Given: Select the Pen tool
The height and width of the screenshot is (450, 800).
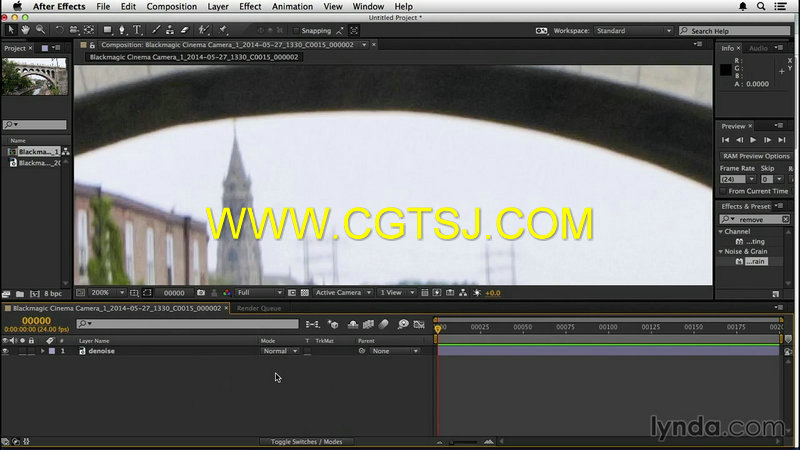Looking at the screenshot, I should (122, 30).
